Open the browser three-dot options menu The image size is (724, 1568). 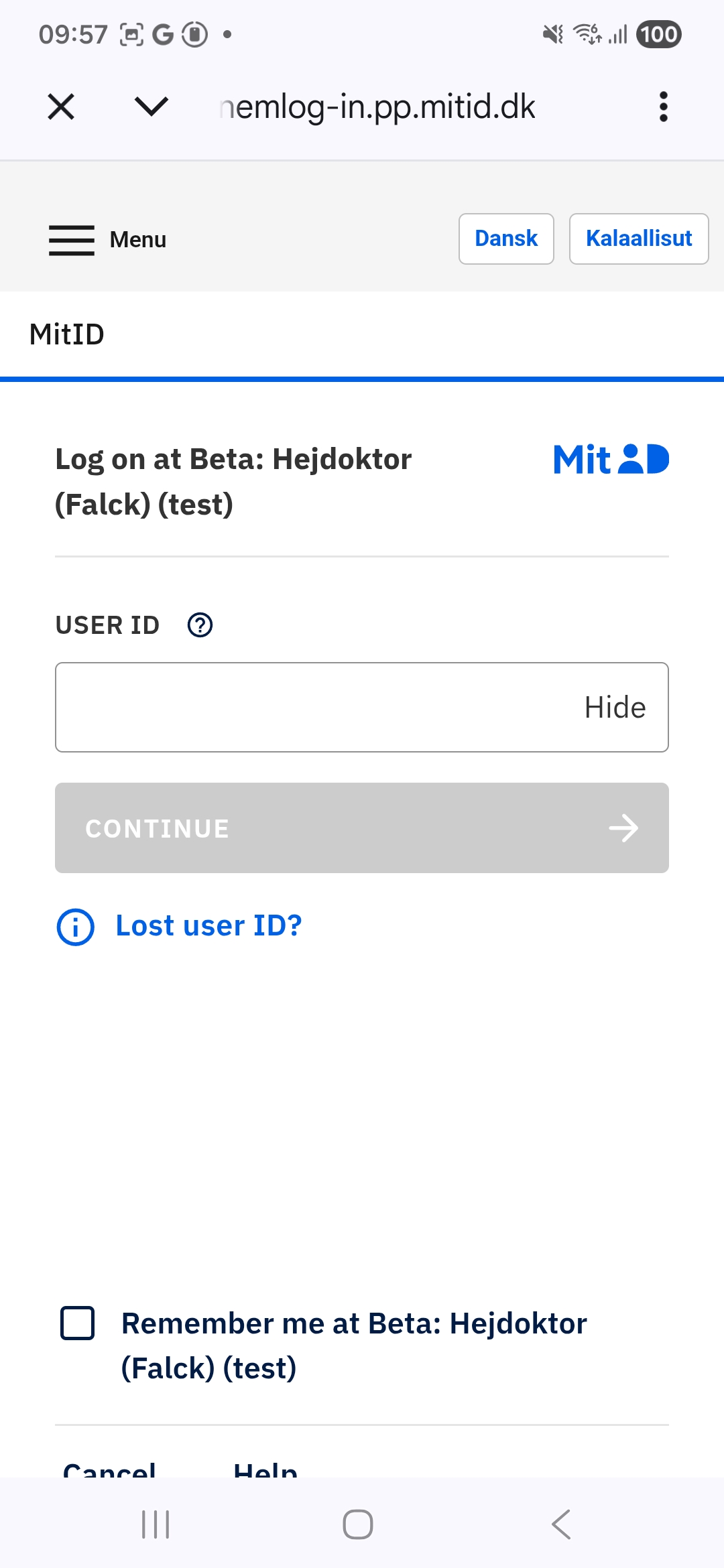[663, 106]
